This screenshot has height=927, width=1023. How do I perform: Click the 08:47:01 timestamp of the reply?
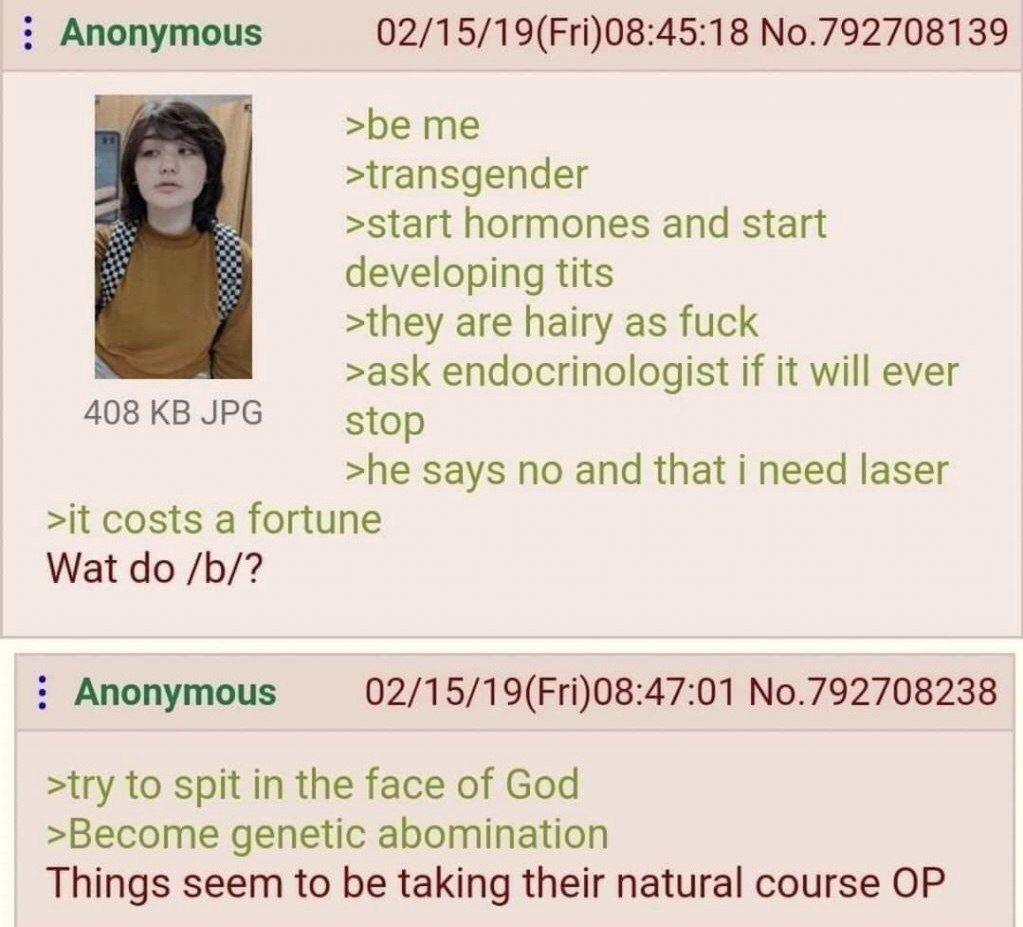point(665,692)
